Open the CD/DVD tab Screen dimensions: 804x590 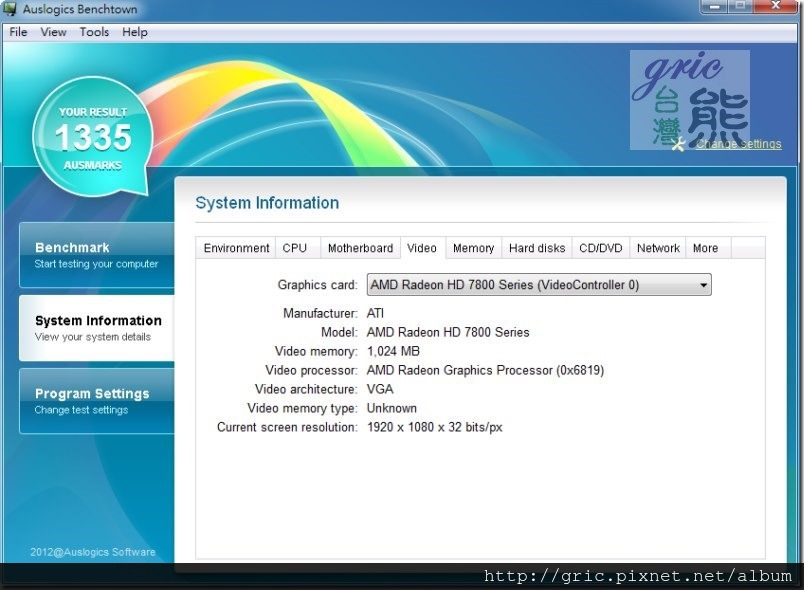tap(600, 248)
